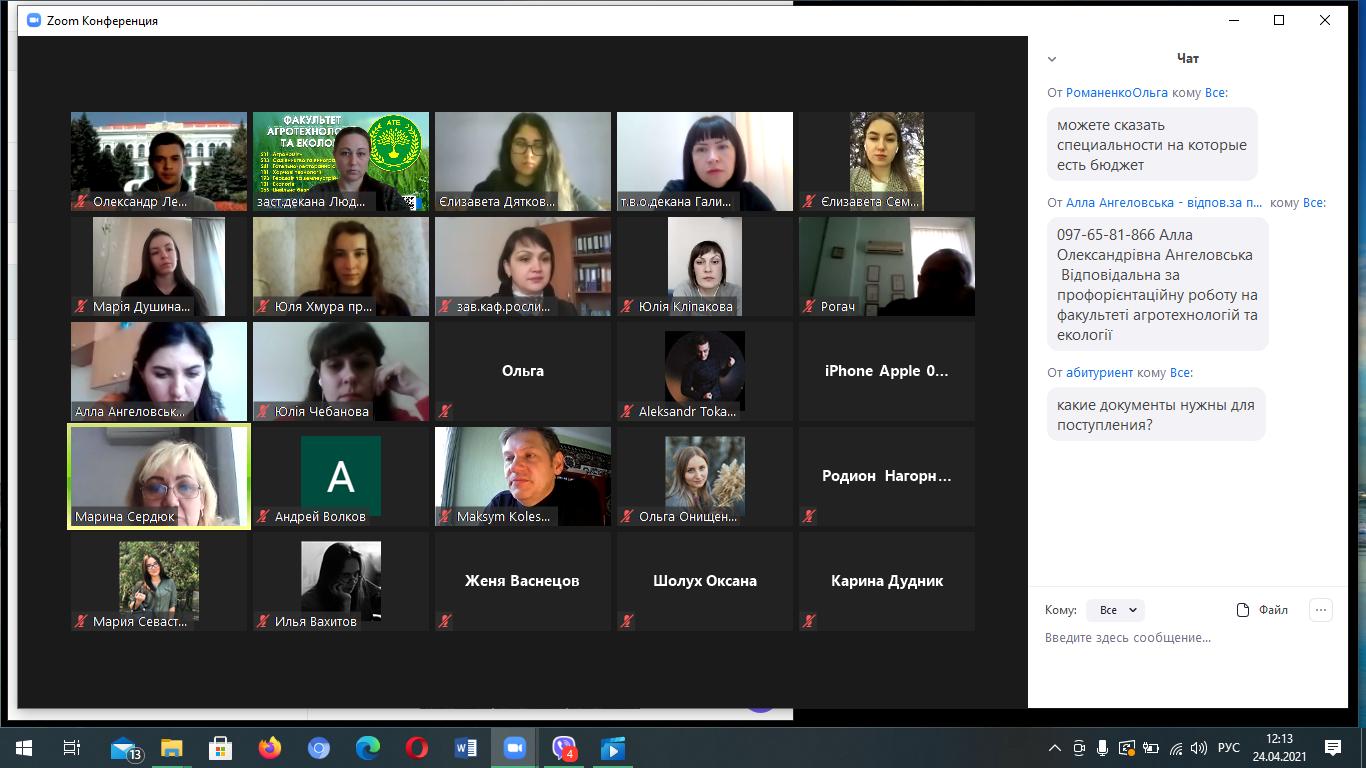Click muted mic icon on Рогач tile

(809, 306)
